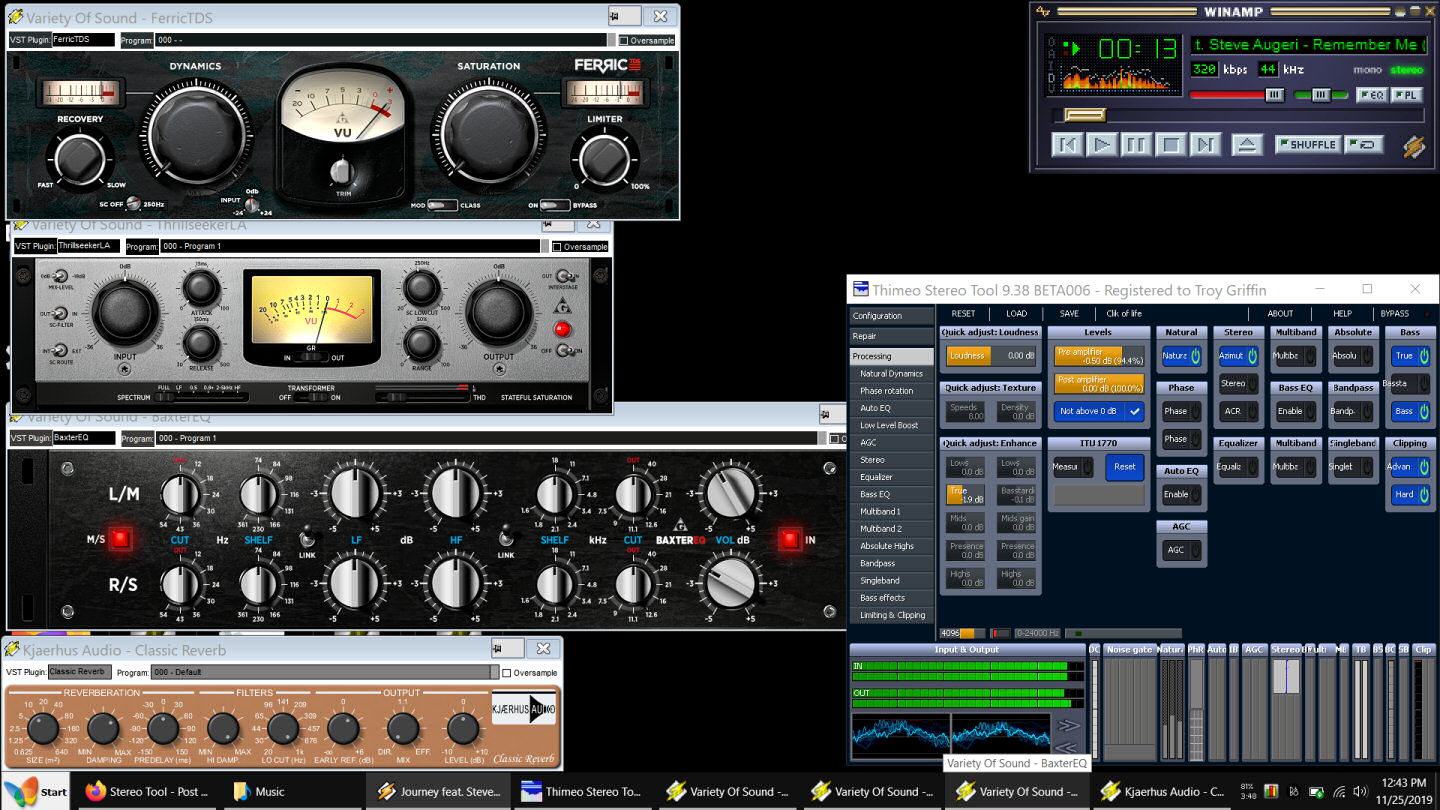Toggle SHUFFLE in Winamp
This screenshot has height=810, width=1440.
click(x=1308, y=144)
